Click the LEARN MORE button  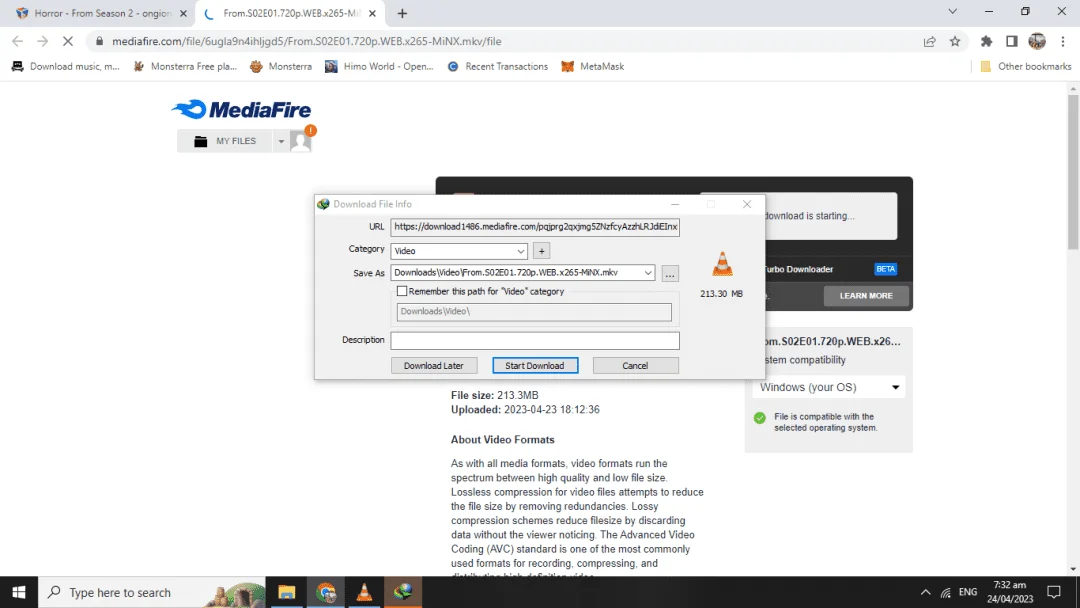coord(866,295)
